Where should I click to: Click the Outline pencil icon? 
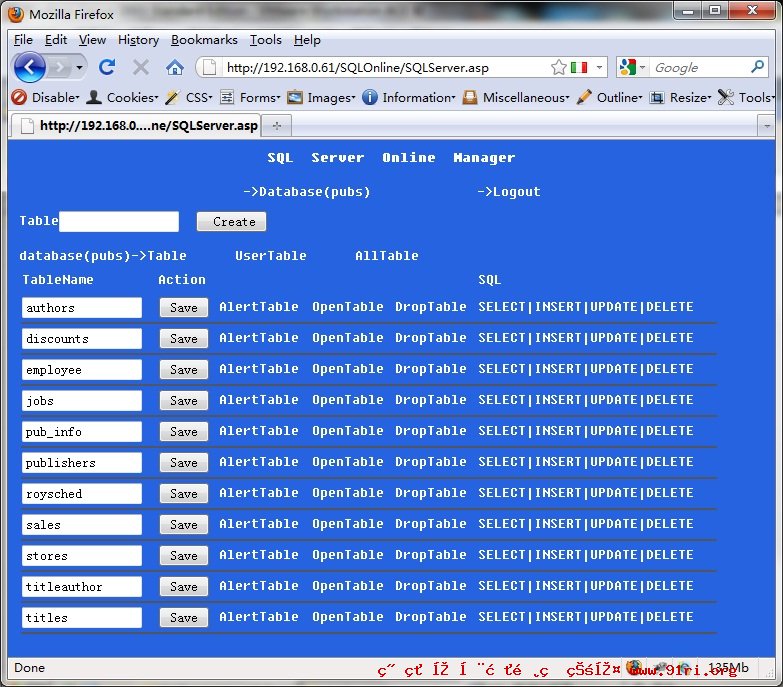click(584, 97)
